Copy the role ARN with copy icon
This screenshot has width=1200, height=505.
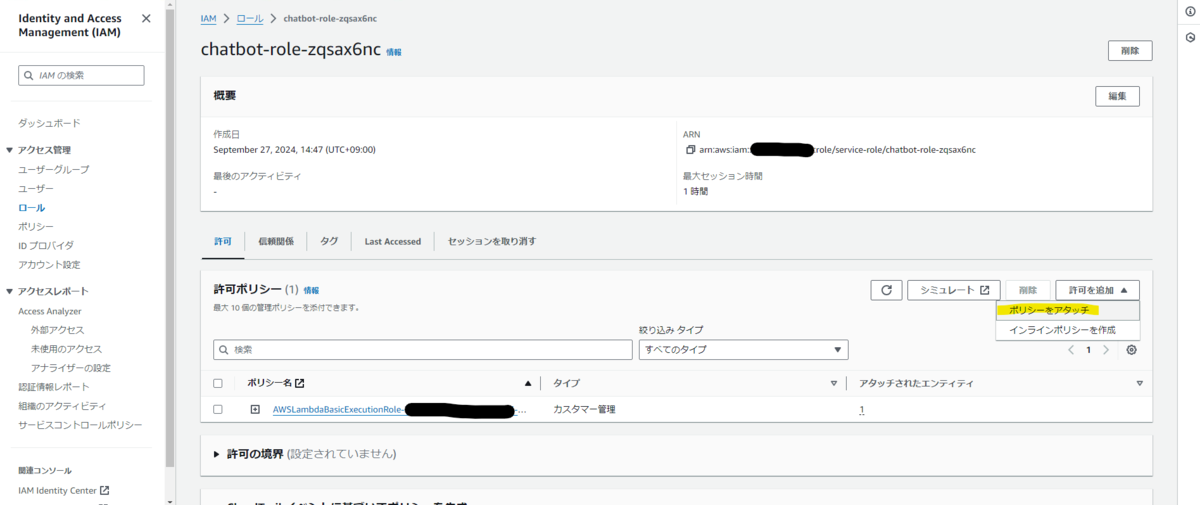click(x=690, y=150)
